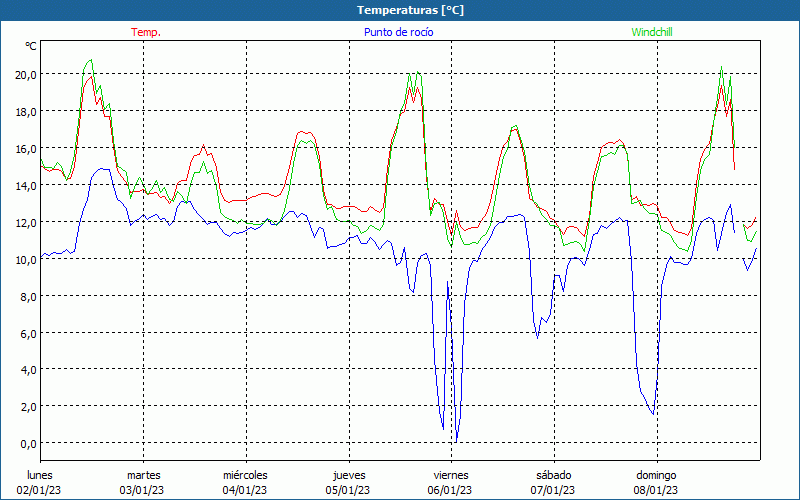
Task: Click the '02/01/23' date label
Action: coord(39,490)
